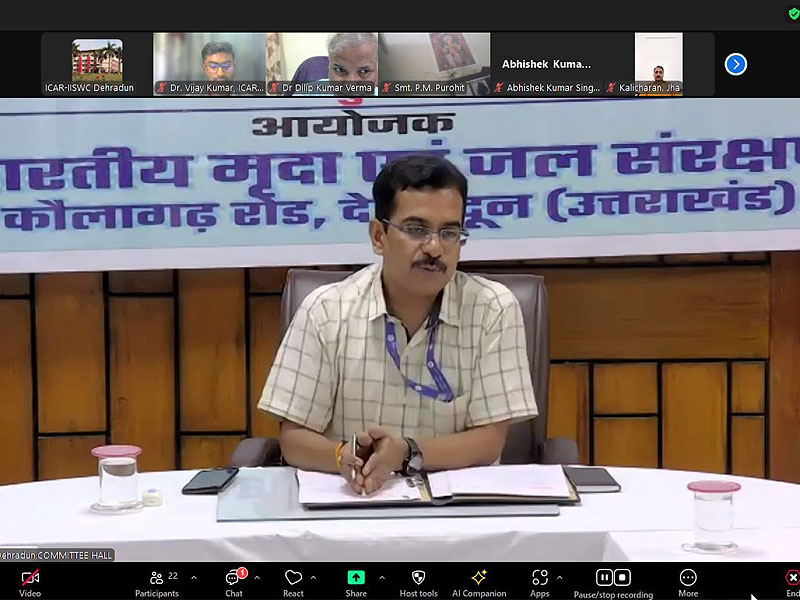Expand the Apps options caret

tap(558, 577)
